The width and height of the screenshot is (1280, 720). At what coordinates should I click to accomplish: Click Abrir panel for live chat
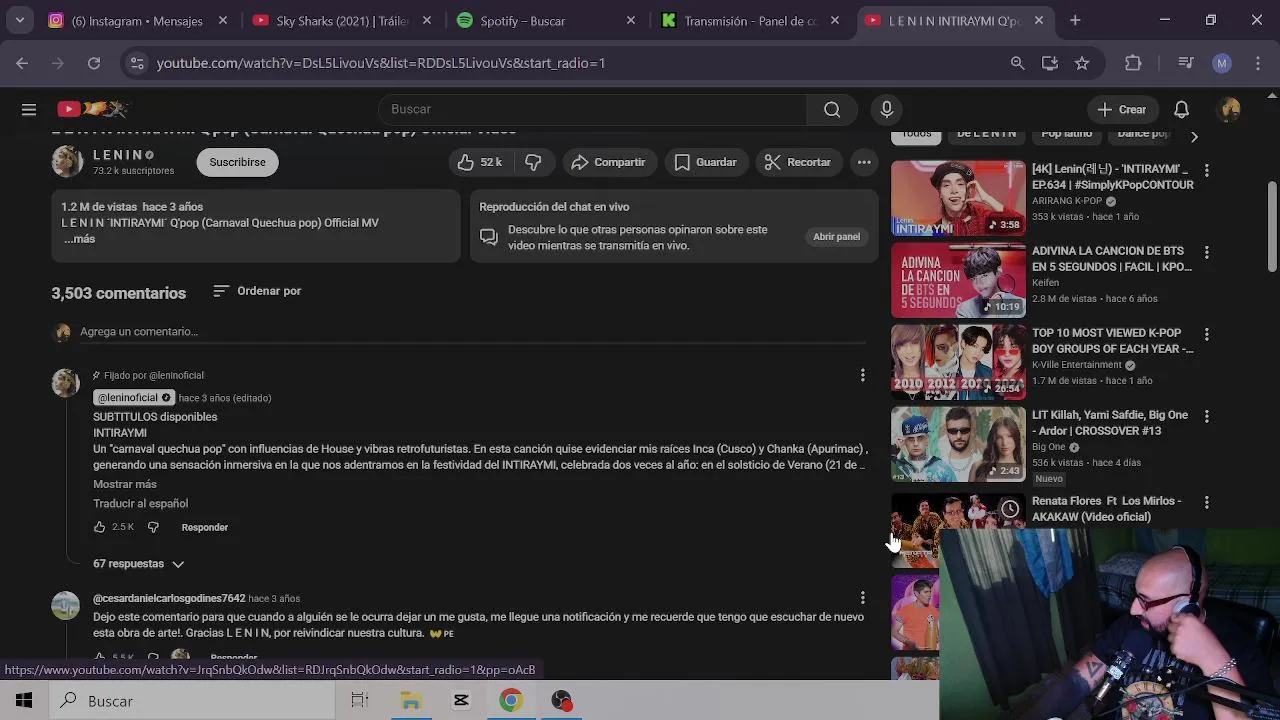836,237
